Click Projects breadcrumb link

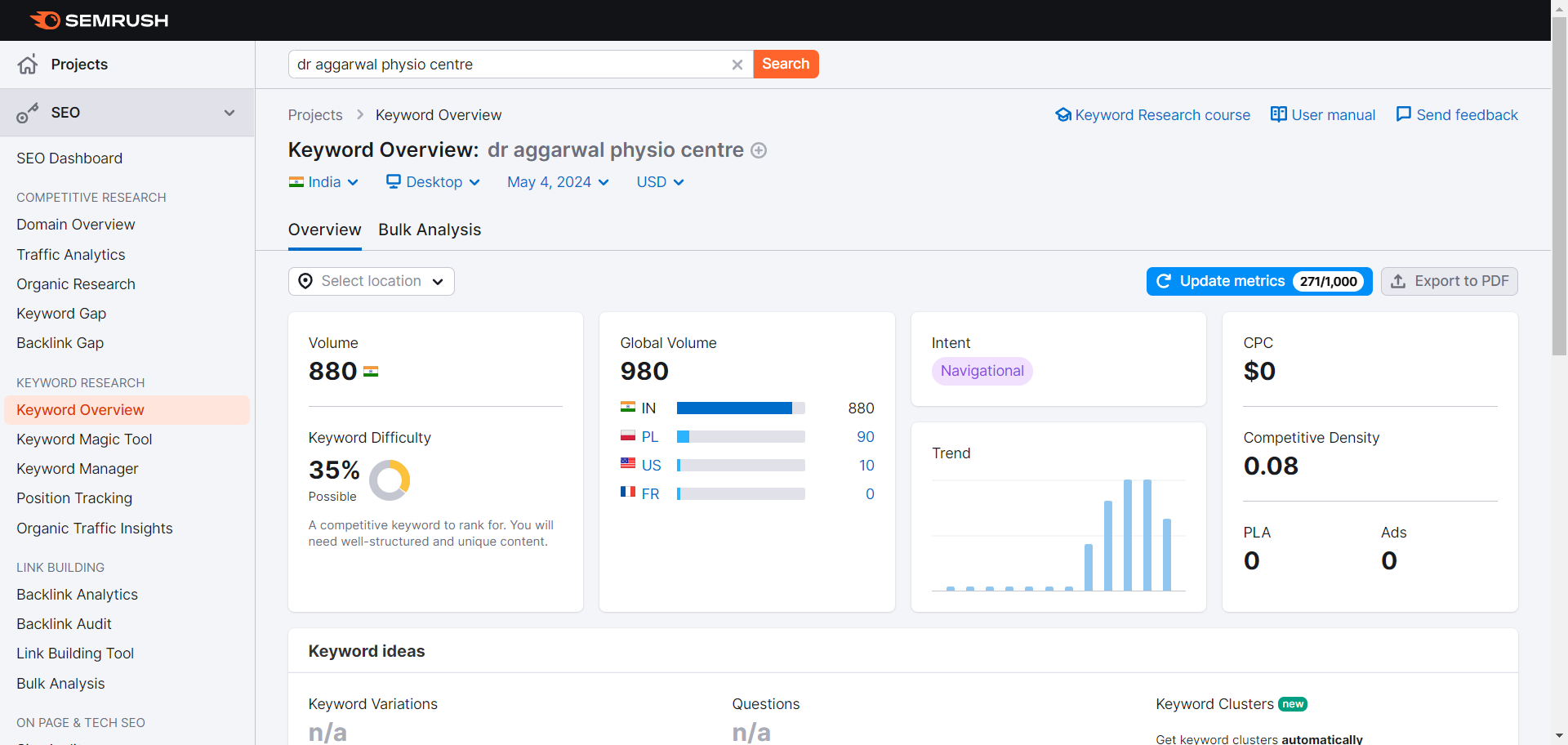pos(315,115)
